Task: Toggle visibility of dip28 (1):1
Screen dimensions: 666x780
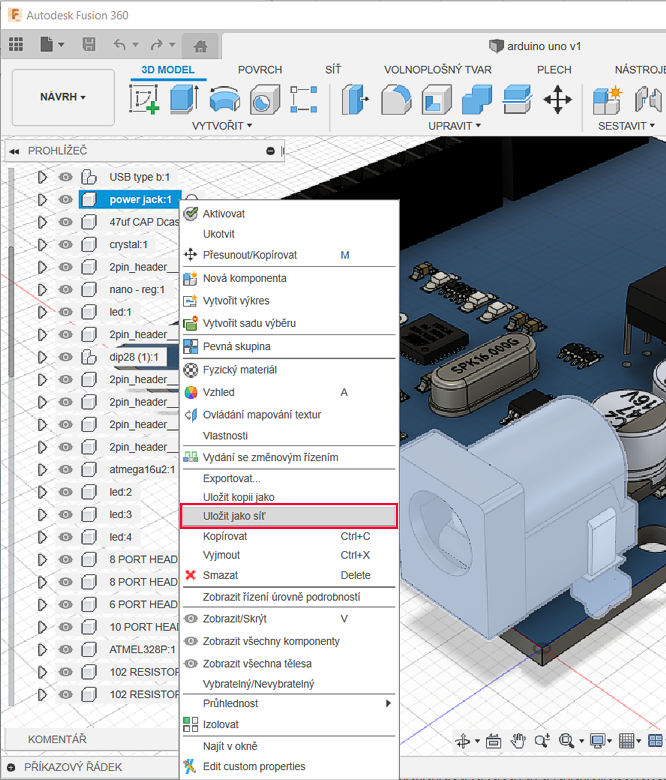Action: [x=65, y=357]
